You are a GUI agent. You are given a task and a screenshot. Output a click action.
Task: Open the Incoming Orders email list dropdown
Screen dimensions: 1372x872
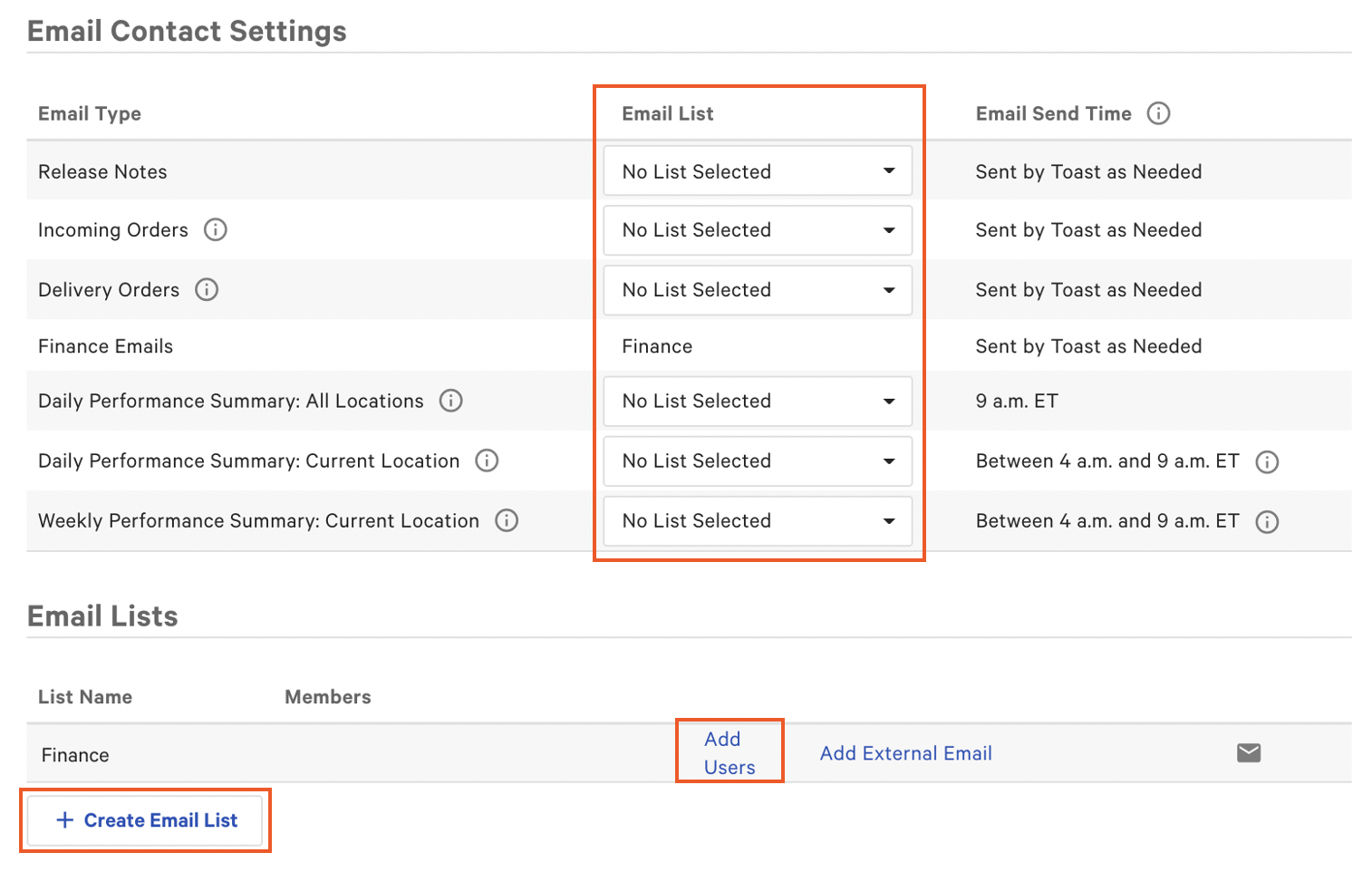(758, 230)
